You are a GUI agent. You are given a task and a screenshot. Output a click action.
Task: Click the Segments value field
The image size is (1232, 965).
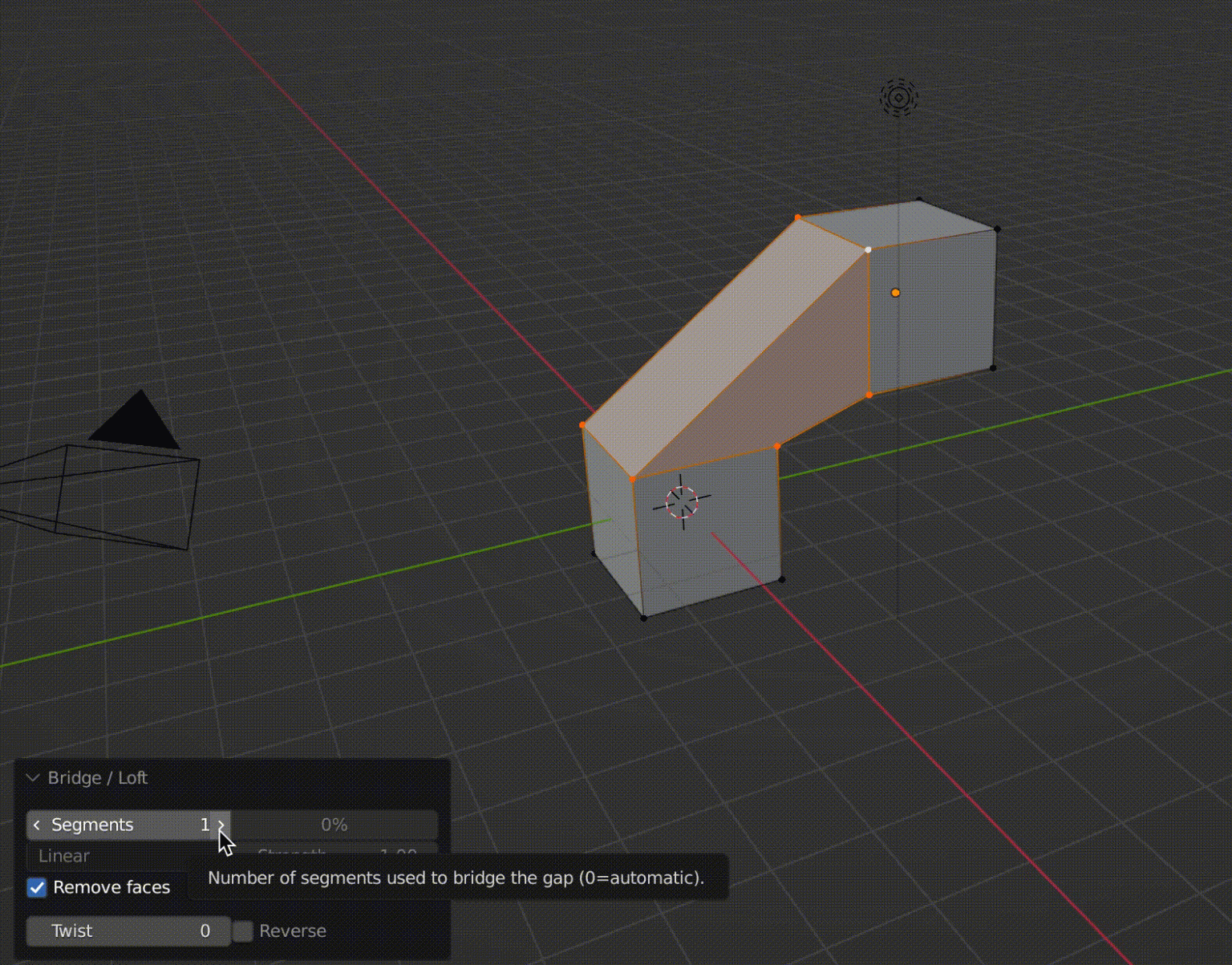click(128, 825)
